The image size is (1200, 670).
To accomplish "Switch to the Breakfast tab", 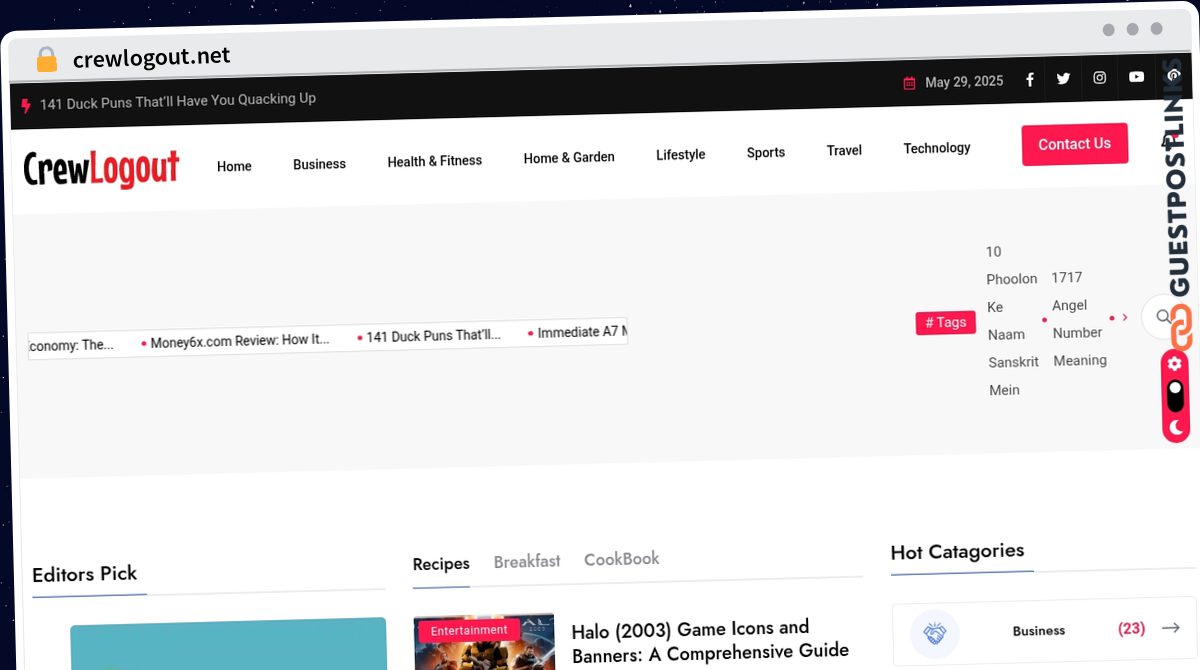I will point(527,561).
